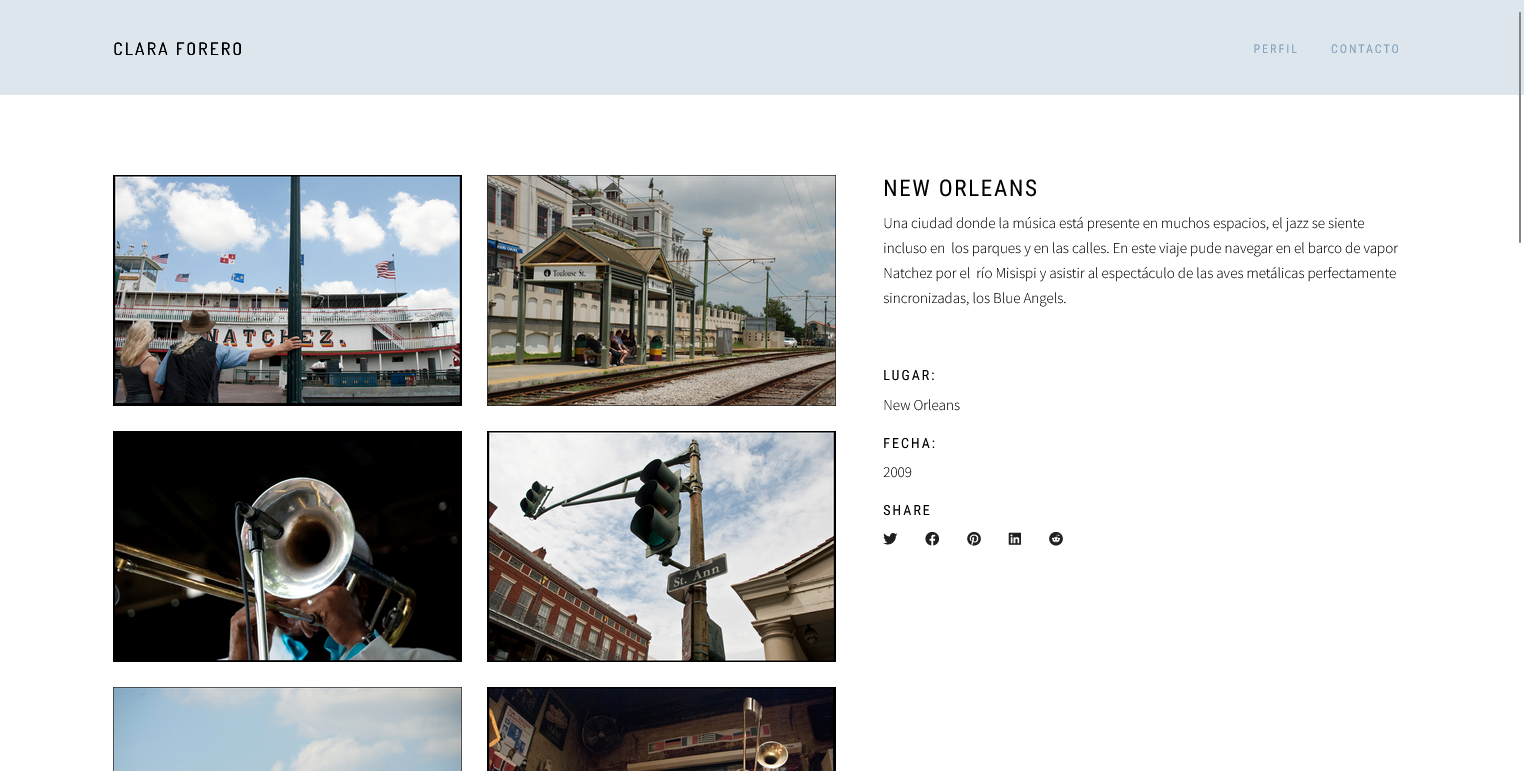Share via the LinkedIn icon

click(x=1015, y=539)
